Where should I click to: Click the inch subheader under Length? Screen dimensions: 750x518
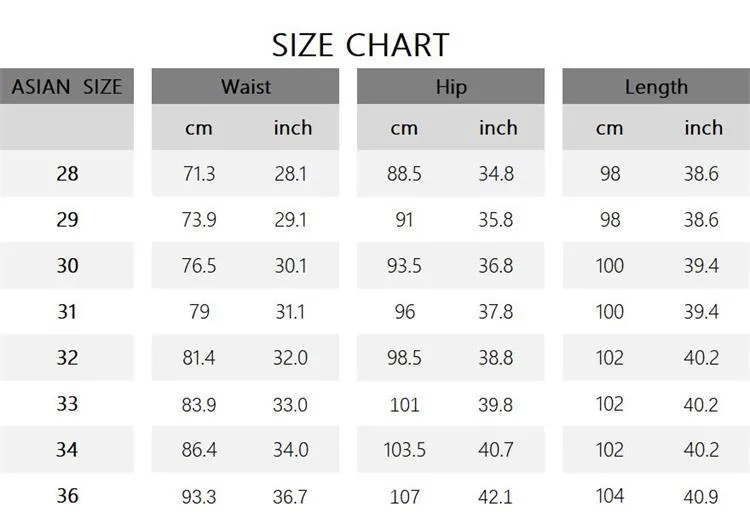tap(704, 128)
